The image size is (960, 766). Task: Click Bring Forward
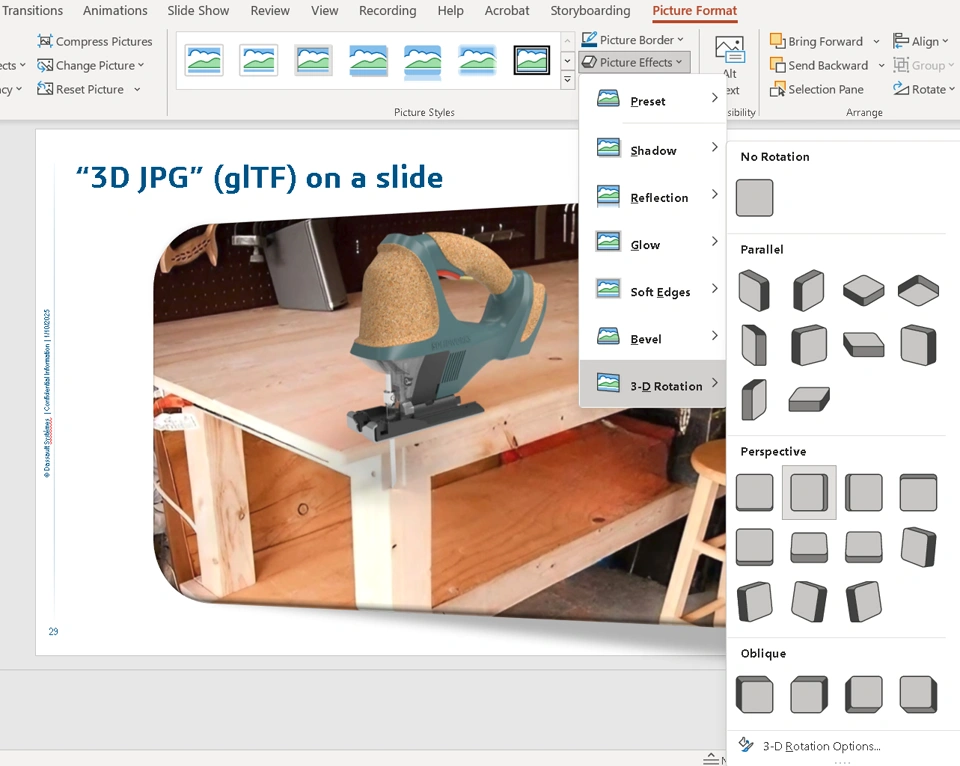816,41
